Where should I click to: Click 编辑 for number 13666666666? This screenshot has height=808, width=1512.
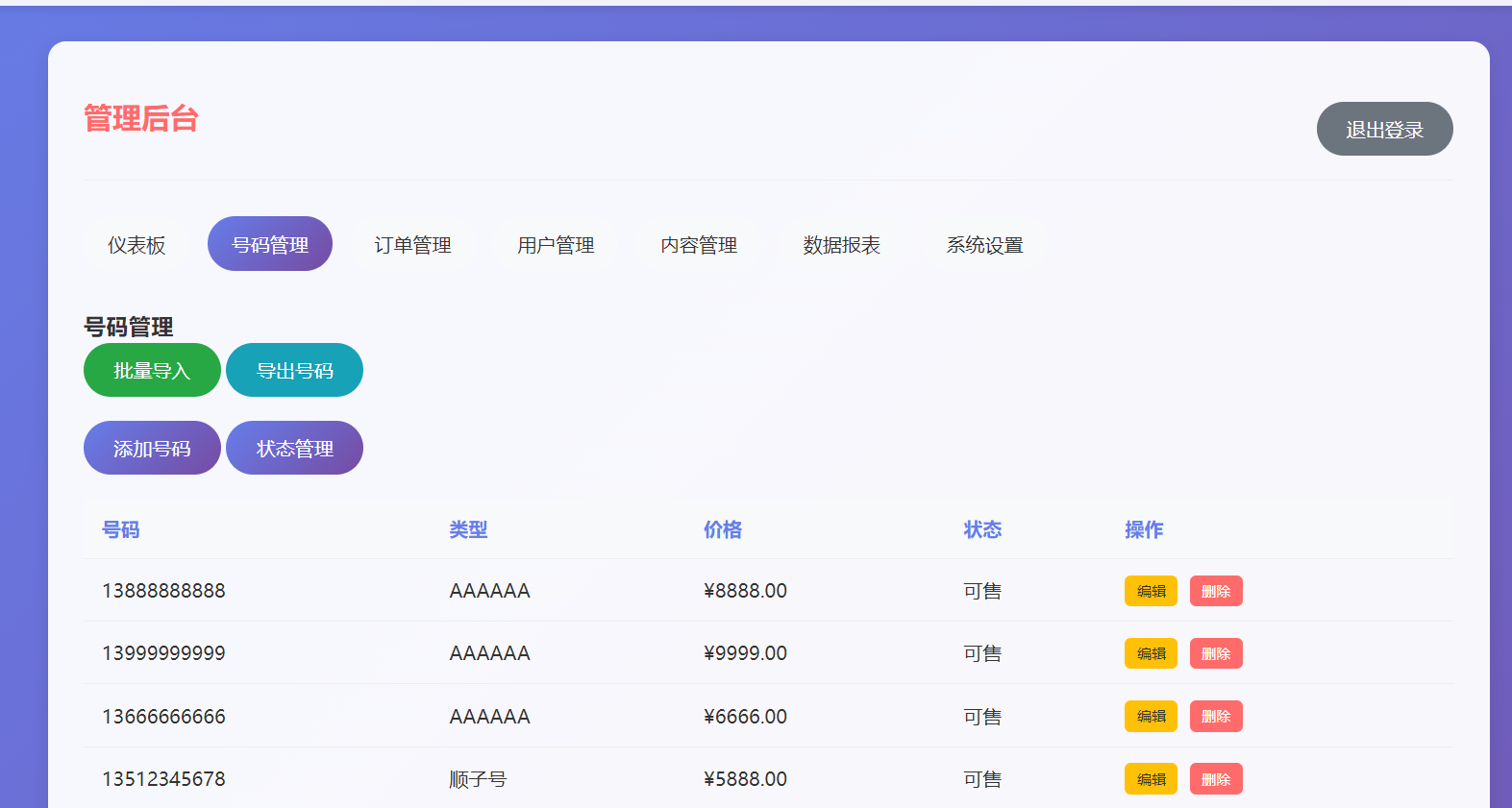[1151, 716]
